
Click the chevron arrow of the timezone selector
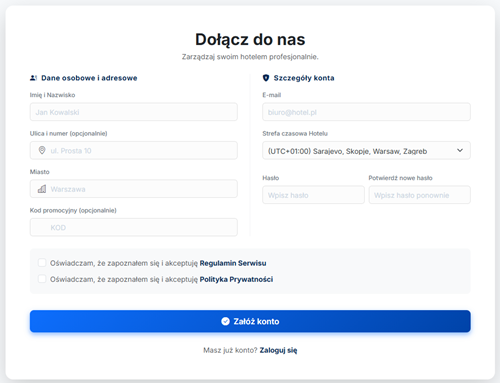click(460, 151)
